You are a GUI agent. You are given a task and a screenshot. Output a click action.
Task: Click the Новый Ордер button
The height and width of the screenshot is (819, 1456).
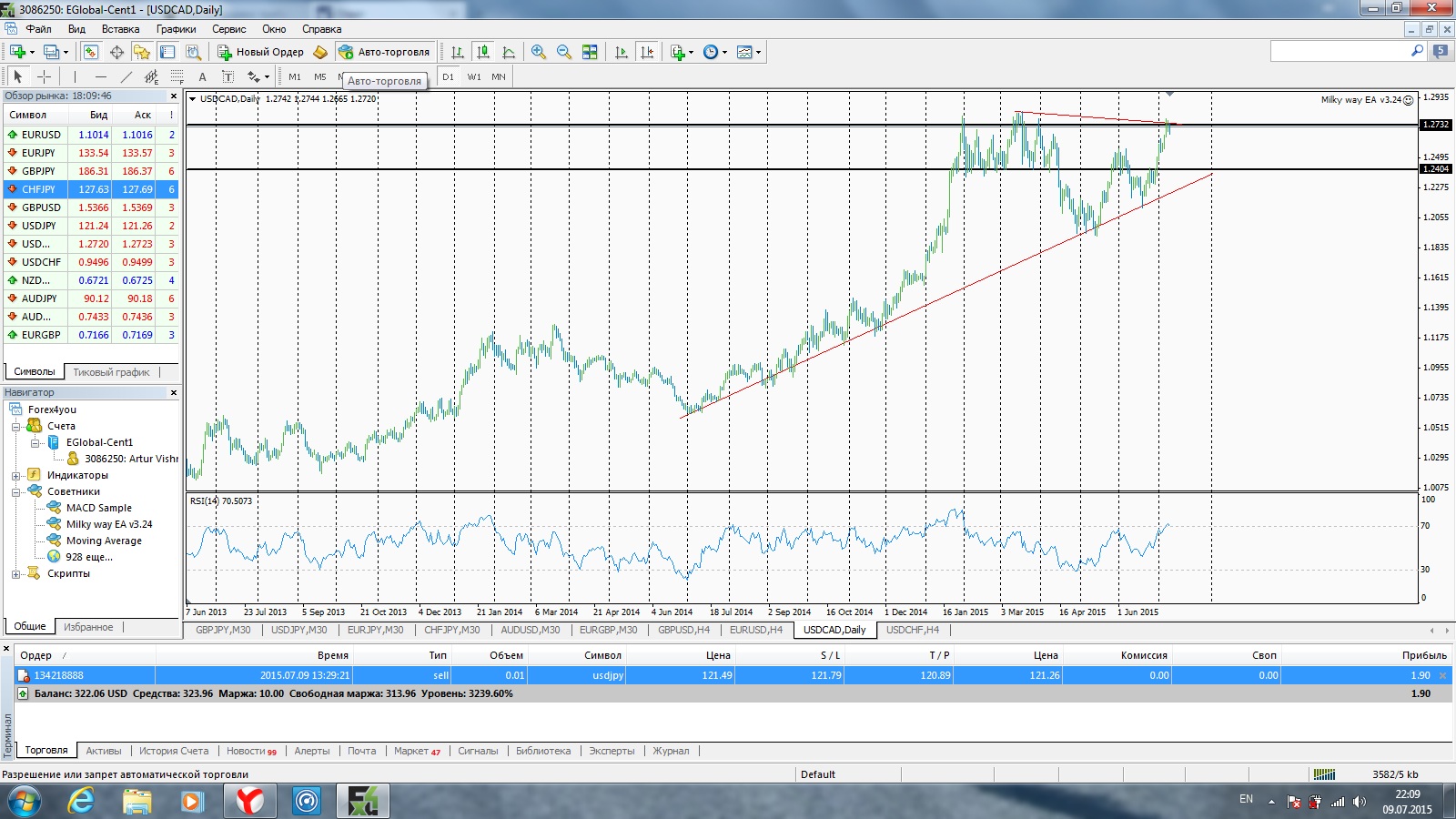260,52
